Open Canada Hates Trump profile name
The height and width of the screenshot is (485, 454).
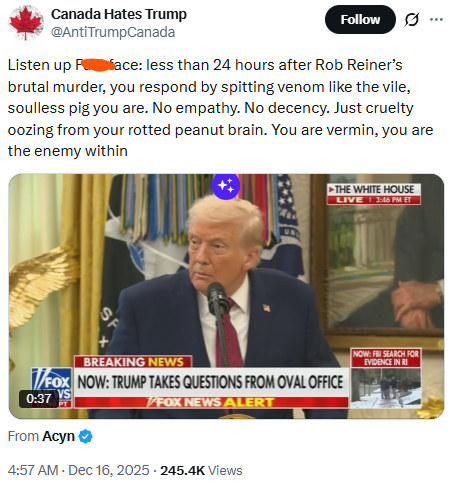pos(119,14)
